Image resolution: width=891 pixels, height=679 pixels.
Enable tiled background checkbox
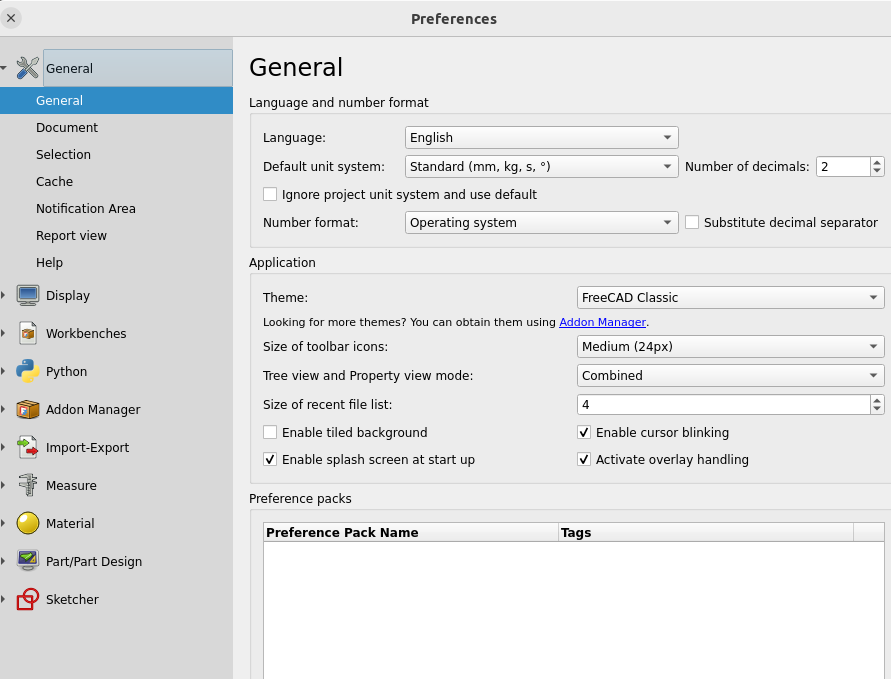(270, 433)
